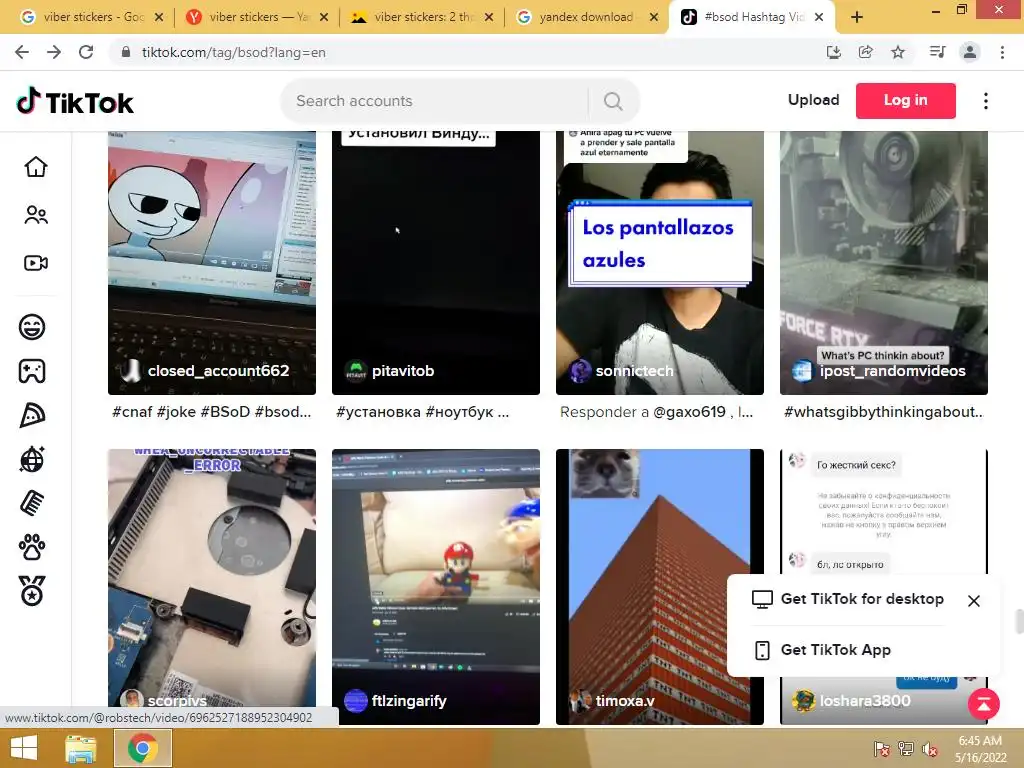Image resolution: width=1024 pixels, height=768 pixels.
Task: Click the Chrome taskbar icon
Action: [x=142, y=748]
